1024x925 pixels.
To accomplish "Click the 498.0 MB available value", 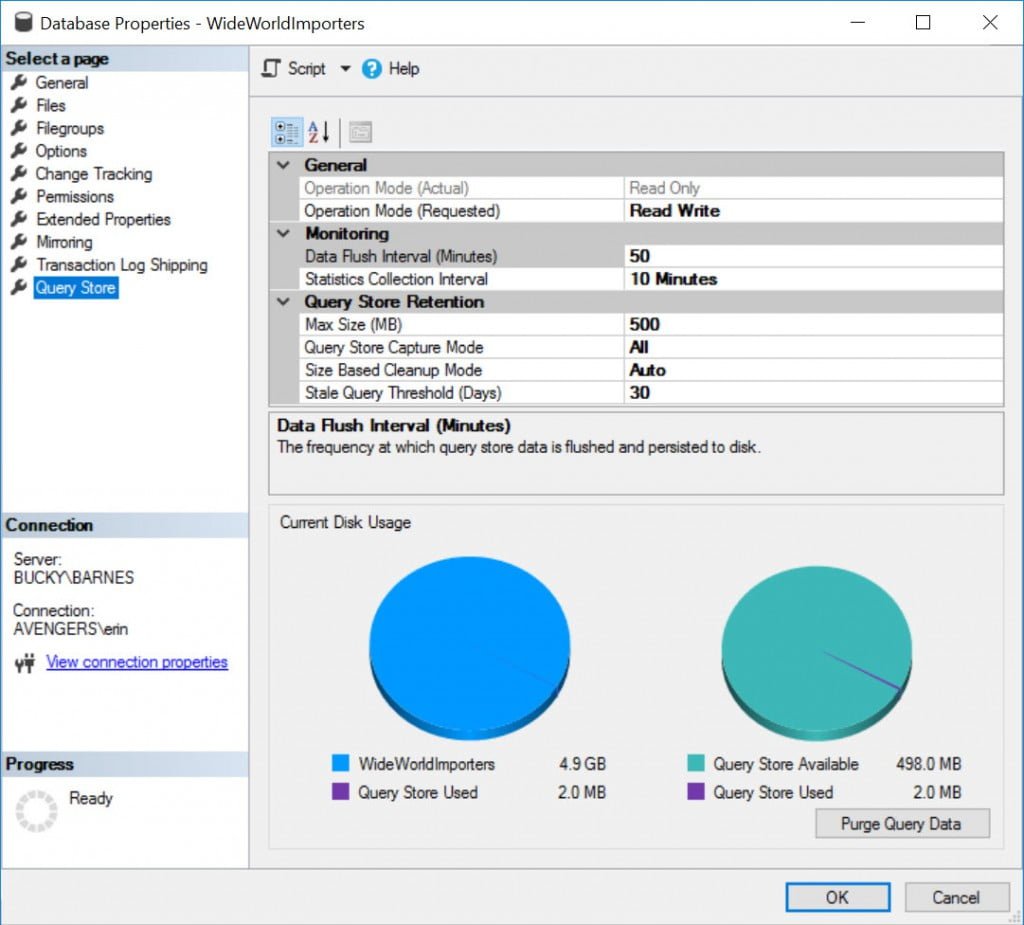I will tap(929, 764).
